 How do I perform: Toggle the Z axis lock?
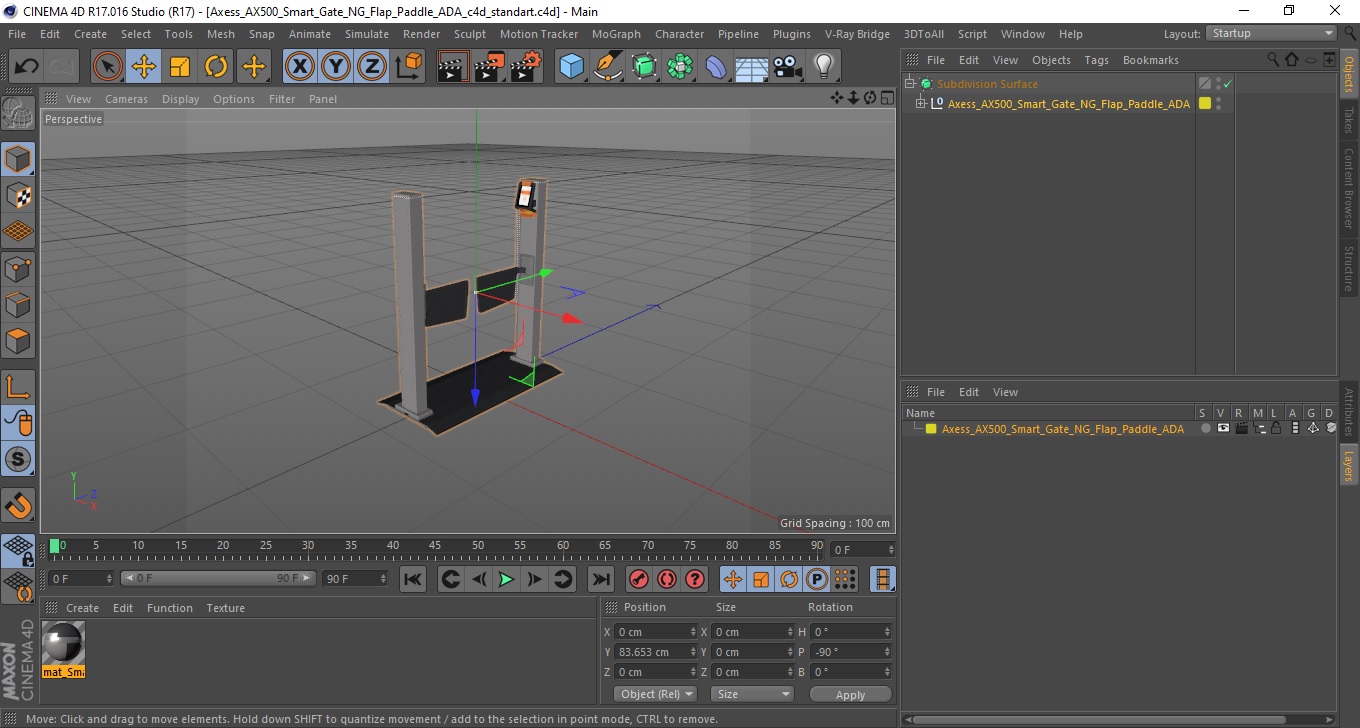(372, 67)
